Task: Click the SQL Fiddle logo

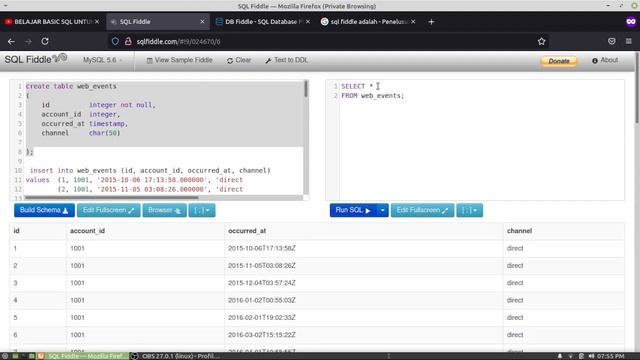Action: click(x=36, y=60)
